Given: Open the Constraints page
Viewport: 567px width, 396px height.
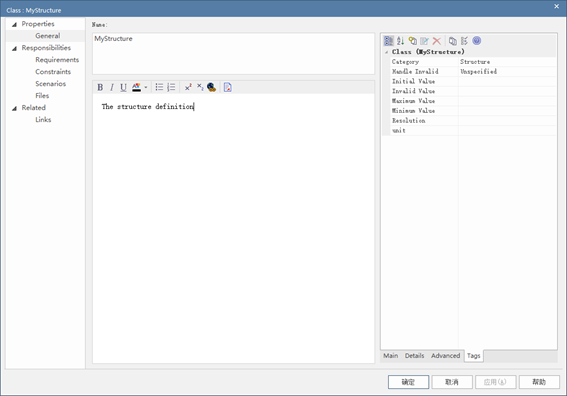Looking at the screenshot, I should click(53, 72).
